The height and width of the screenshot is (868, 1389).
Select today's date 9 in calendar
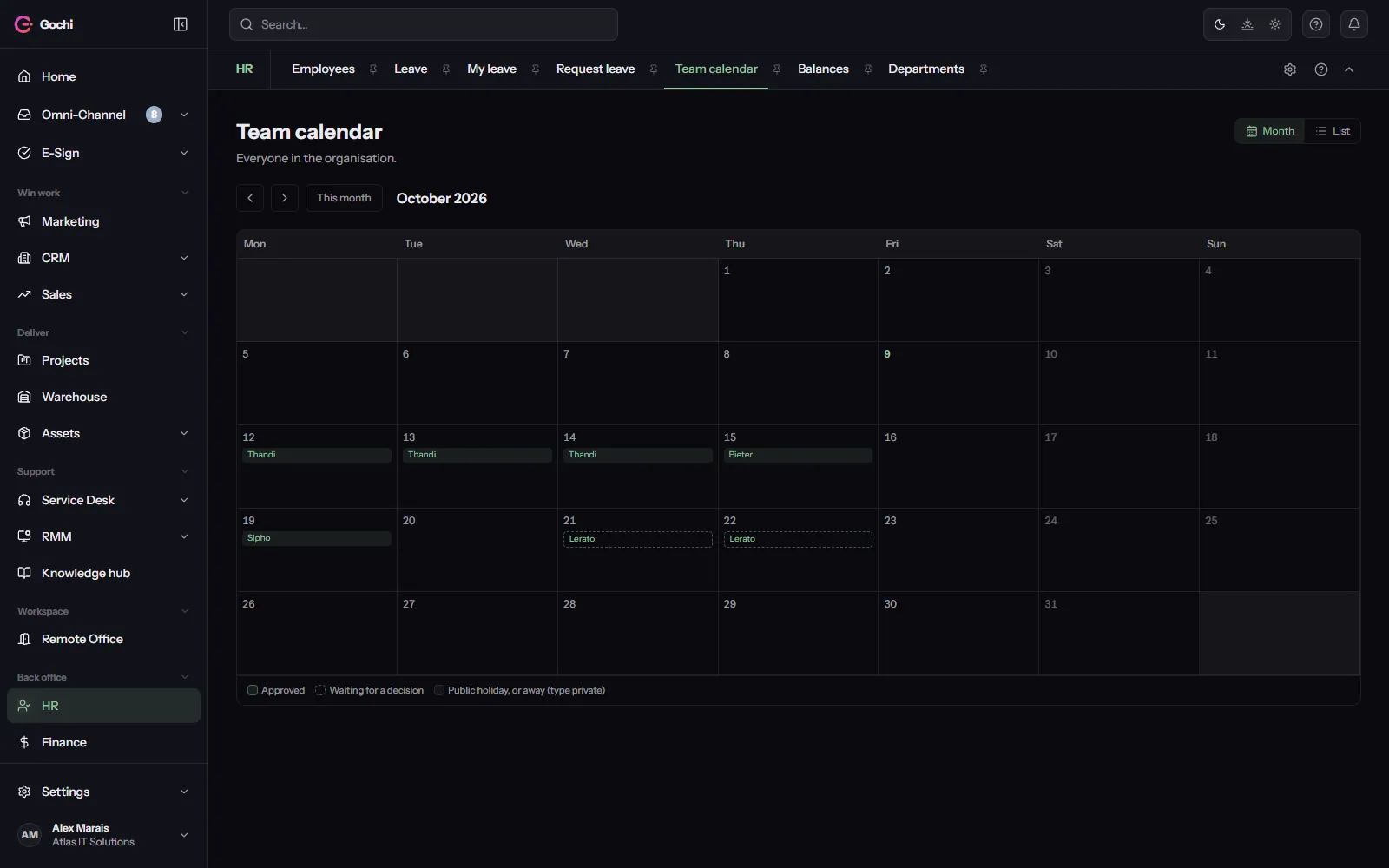click(x=887, y=354)
